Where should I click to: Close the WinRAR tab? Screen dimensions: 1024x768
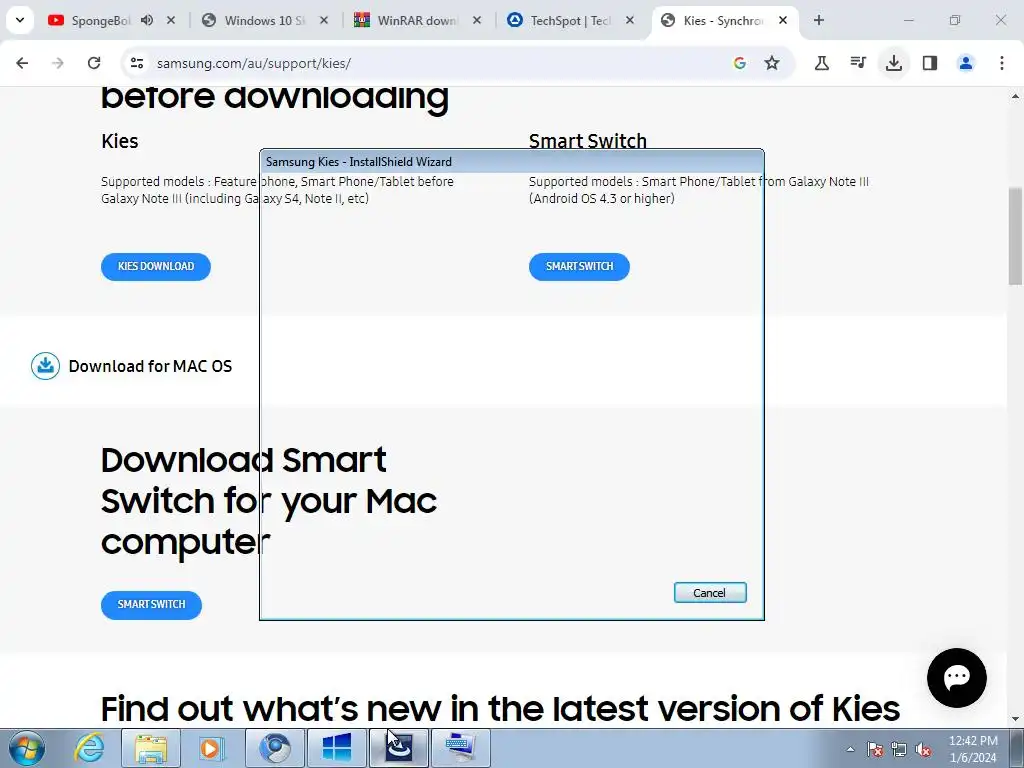point(477,20)
